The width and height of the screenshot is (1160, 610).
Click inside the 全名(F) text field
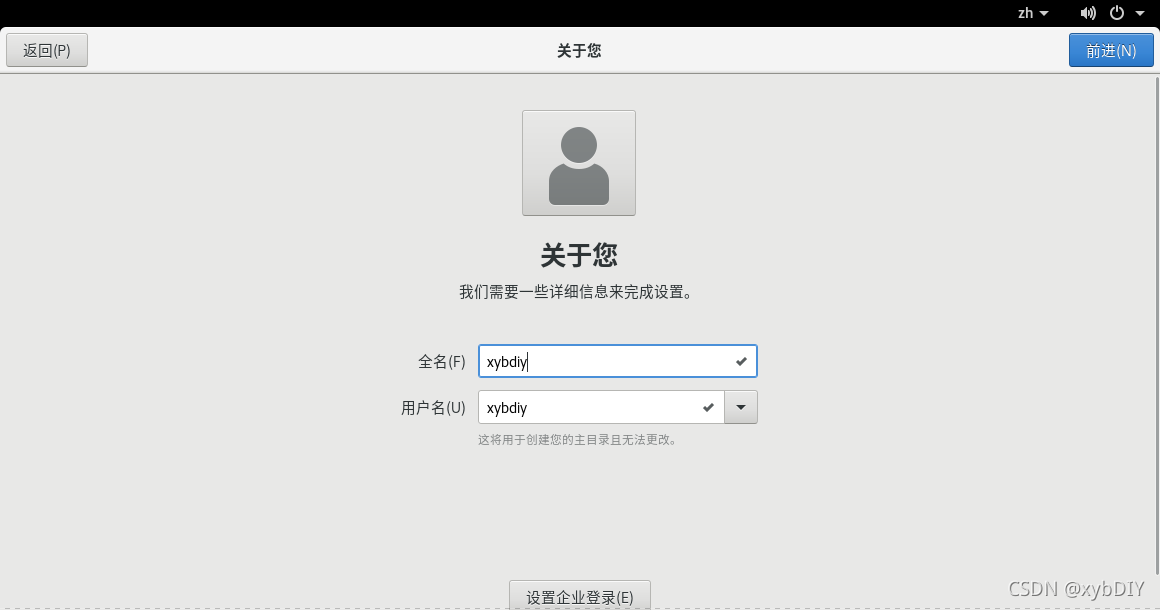pyautogui.click(x=600, y=361)
